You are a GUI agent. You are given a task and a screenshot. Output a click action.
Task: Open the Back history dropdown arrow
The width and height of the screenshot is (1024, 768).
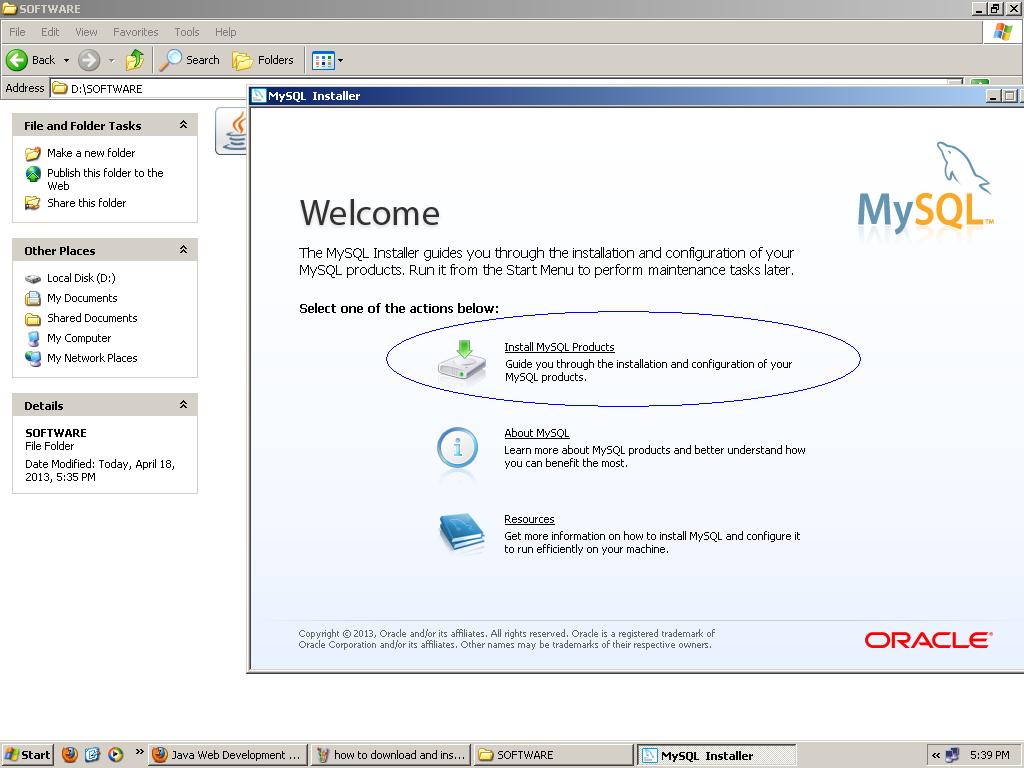pos(66,61)
